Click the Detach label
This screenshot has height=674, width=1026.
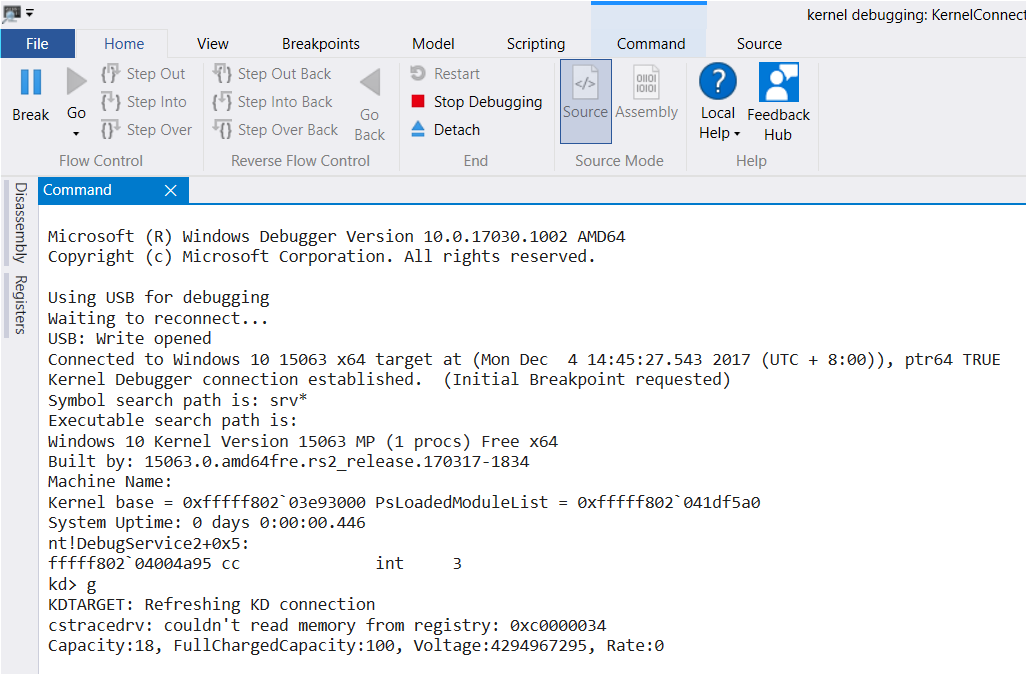coord(457,130)
